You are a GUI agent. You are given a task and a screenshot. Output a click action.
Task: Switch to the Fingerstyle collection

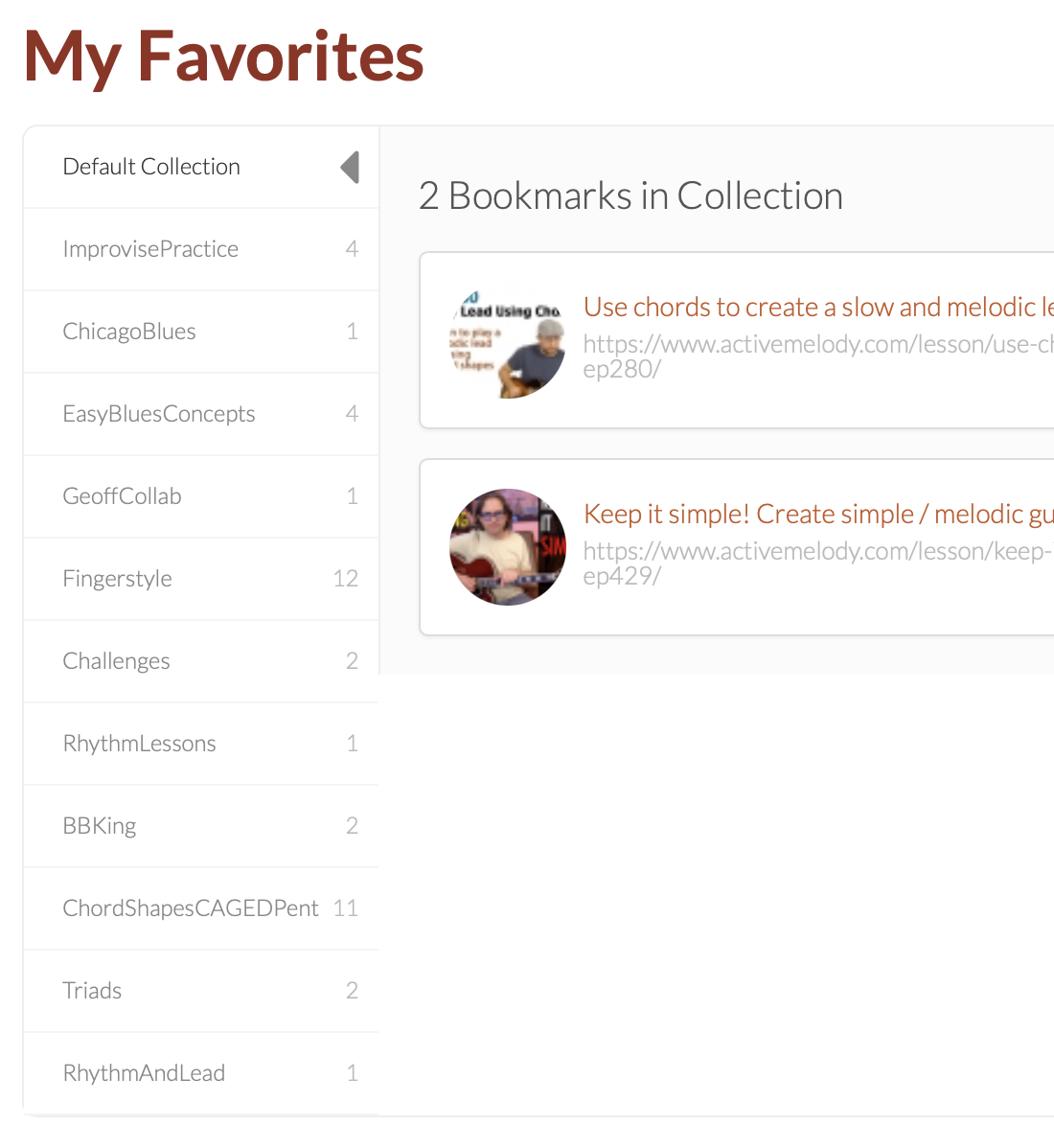point(201,579)
